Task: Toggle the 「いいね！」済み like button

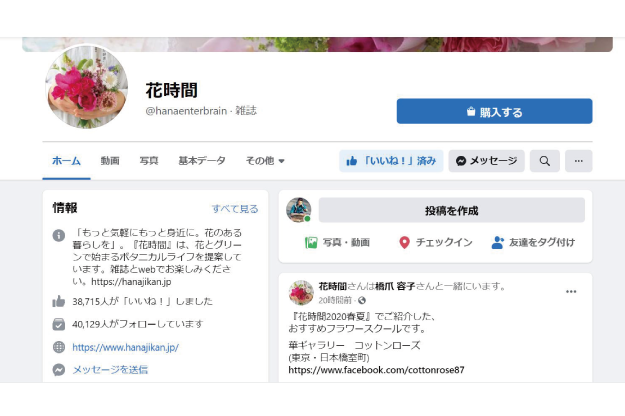Action: [391, 161]
